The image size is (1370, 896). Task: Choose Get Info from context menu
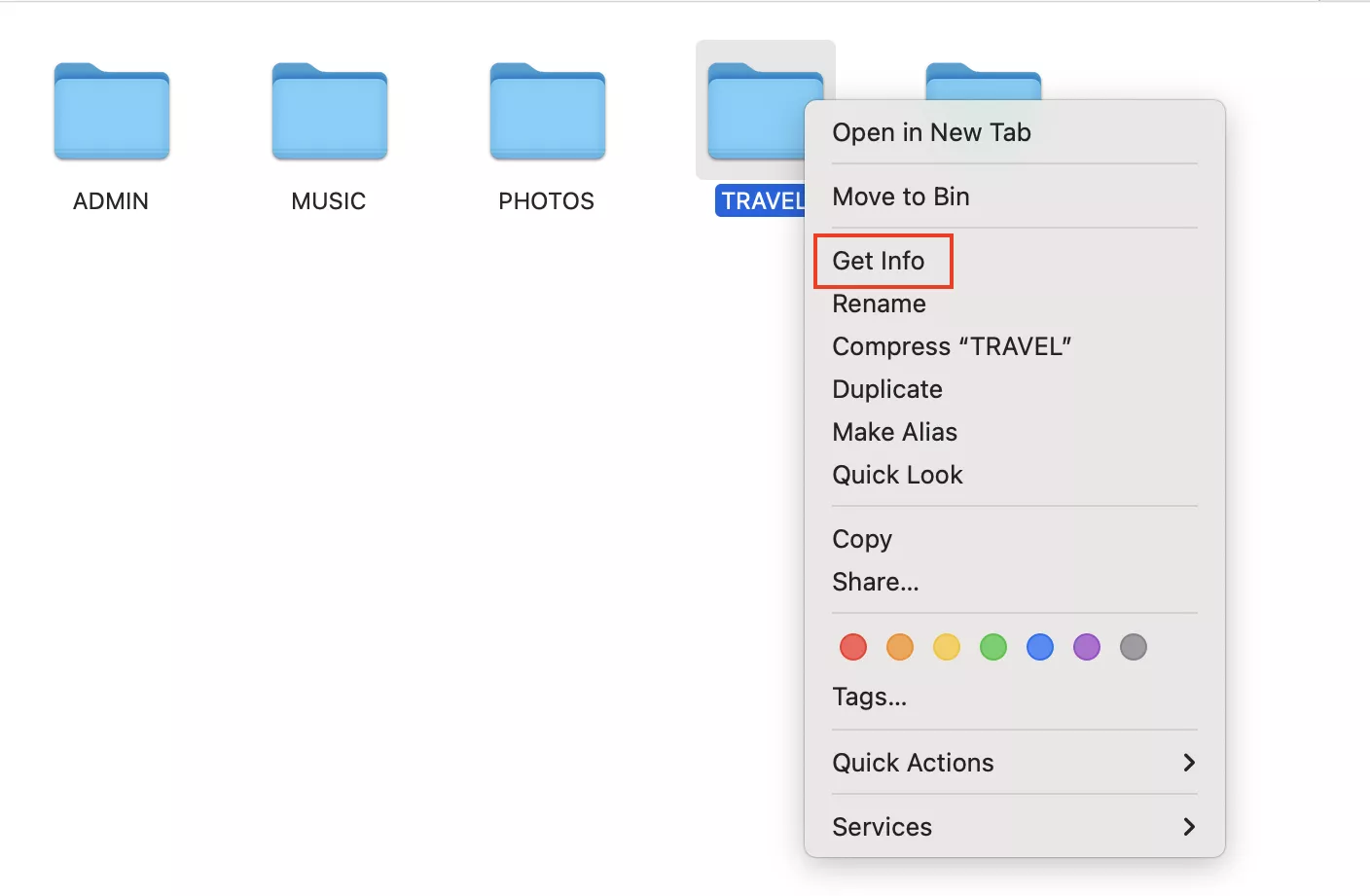point(879,261)
